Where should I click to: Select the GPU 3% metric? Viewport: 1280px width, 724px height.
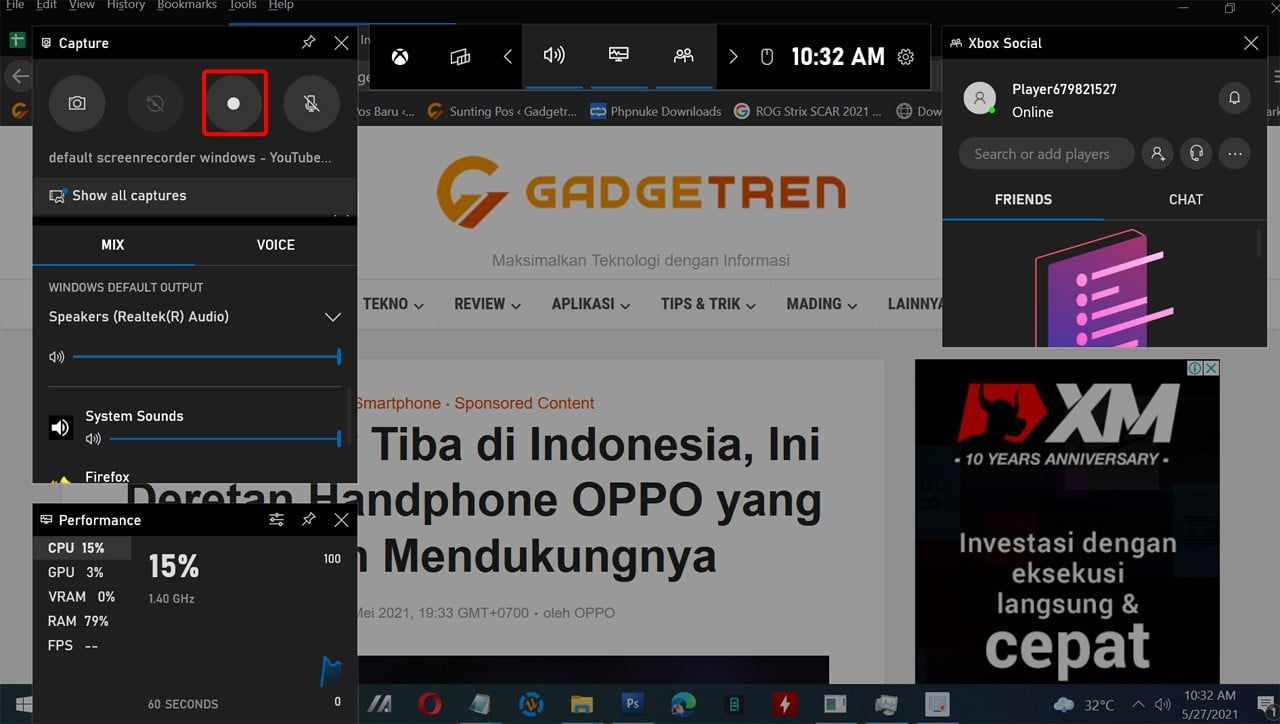coord(76,572)
